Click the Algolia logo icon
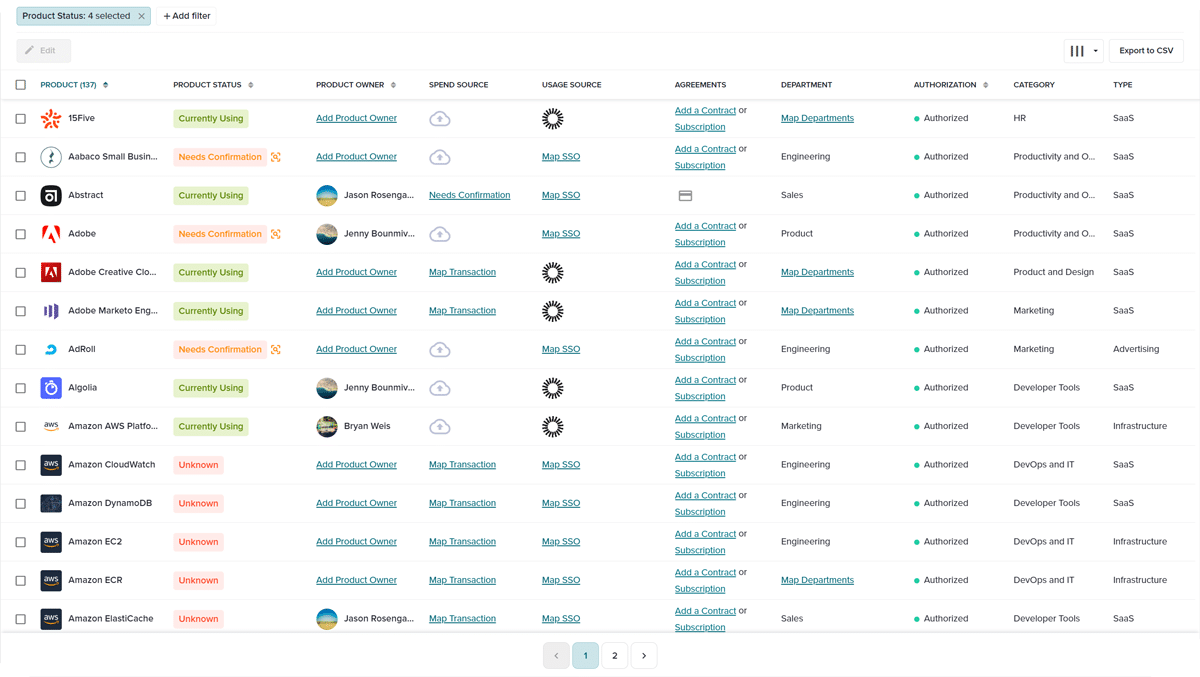 (x=51, y=388)
